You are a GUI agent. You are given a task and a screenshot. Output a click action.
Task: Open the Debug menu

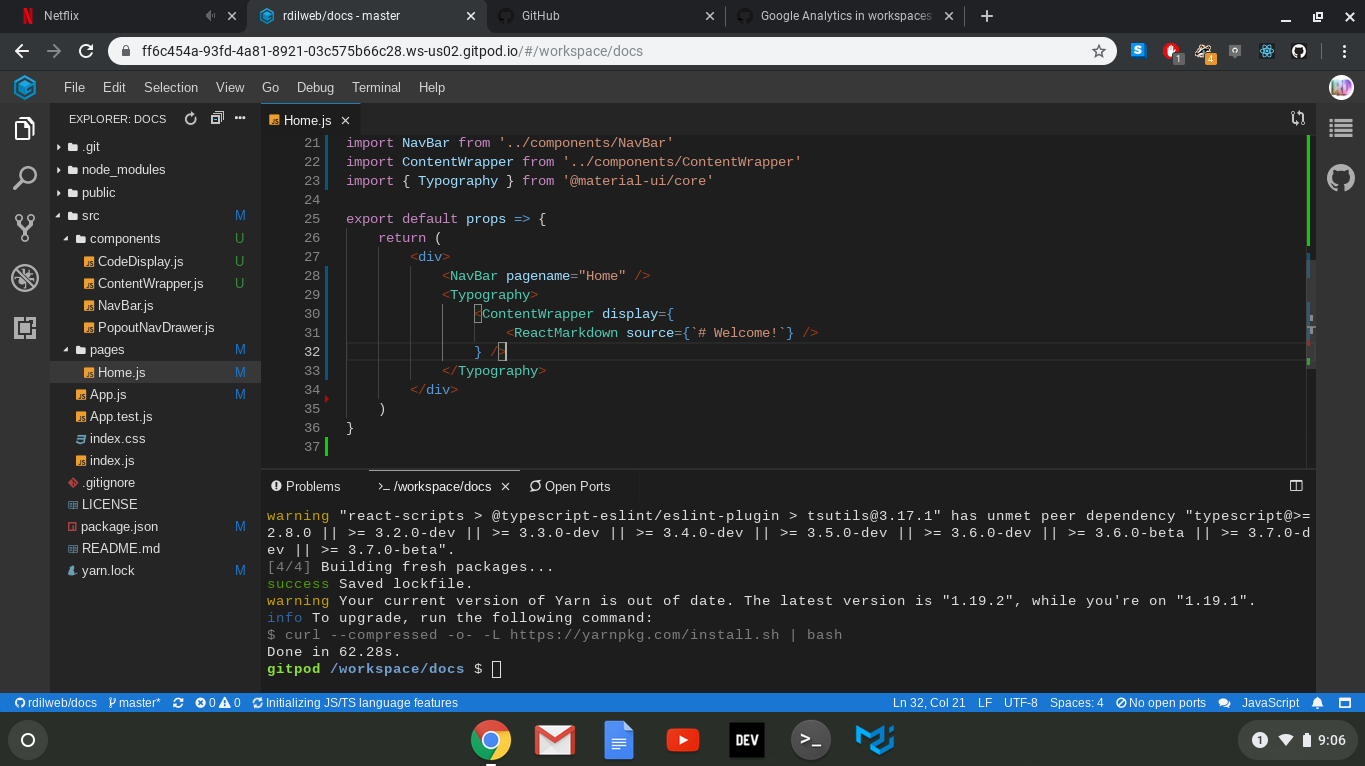click(315, 88)
